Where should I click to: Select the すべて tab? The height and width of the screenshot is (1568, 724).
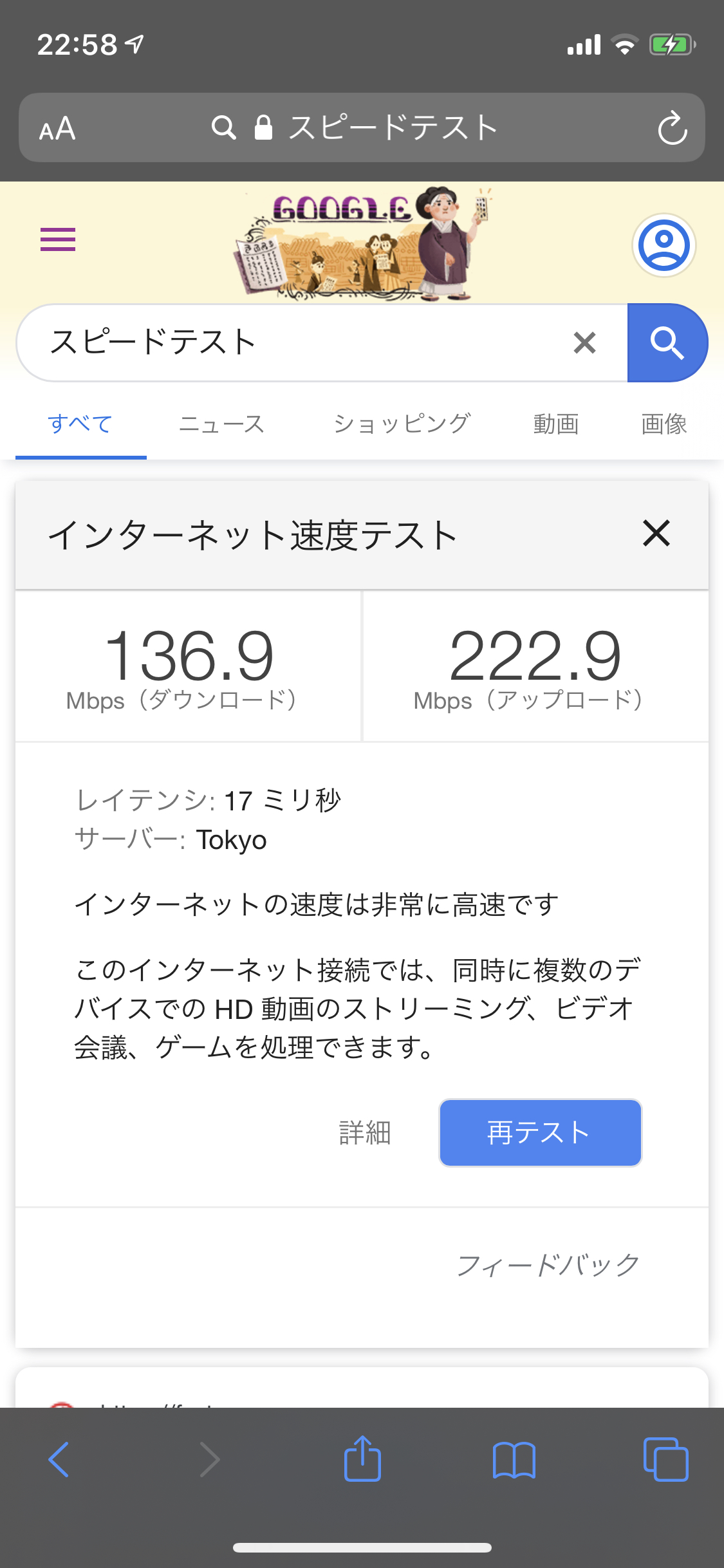click(80, 424)
